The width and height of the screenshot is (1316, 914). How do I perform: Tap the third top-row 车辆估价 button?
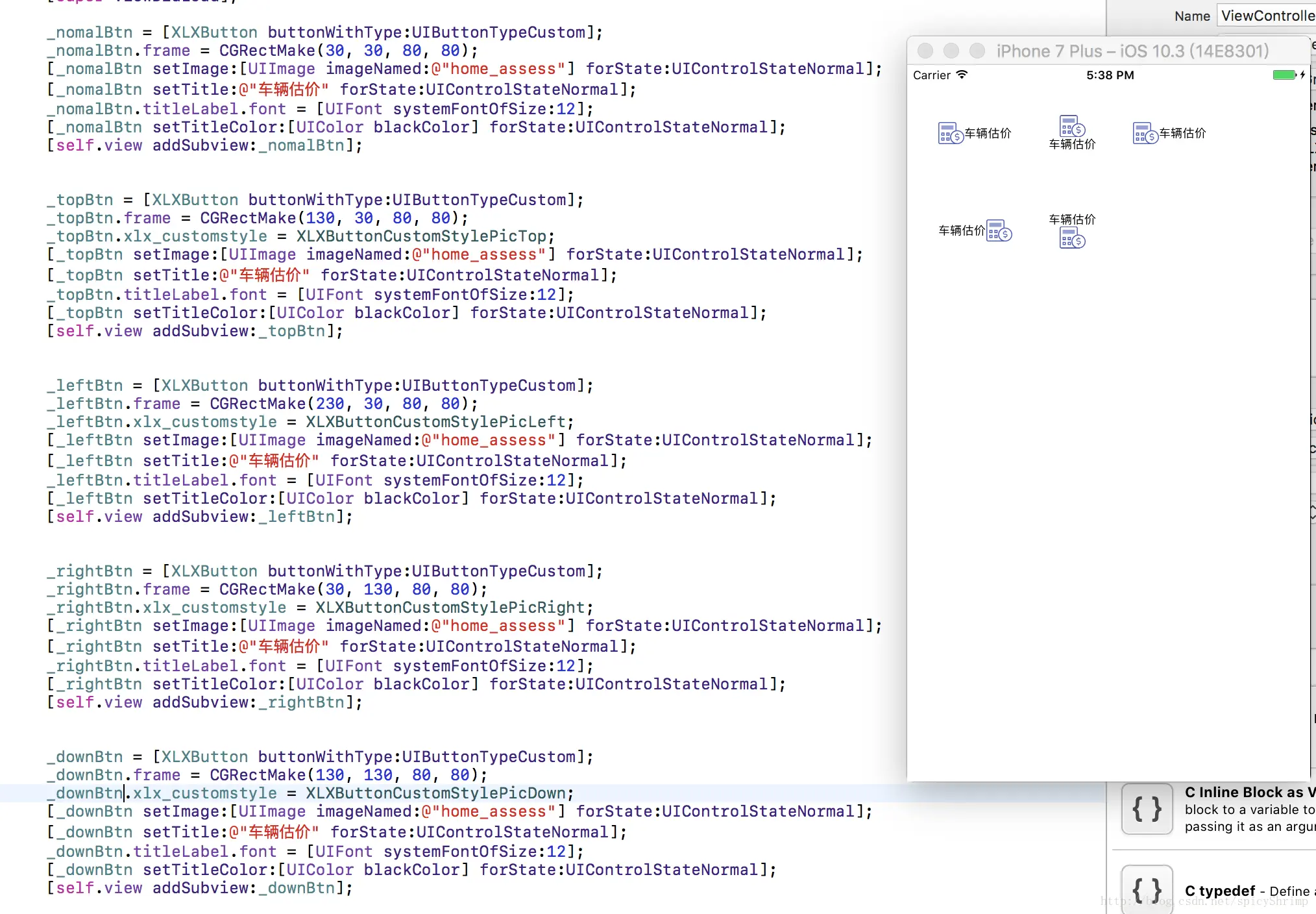pyautogui.click(x=1169, y=133)
